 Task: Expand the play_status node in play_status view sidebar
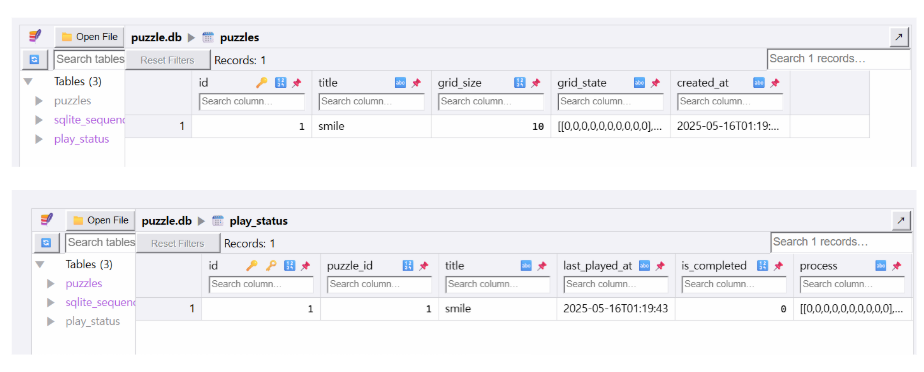[x=51, y=321]
